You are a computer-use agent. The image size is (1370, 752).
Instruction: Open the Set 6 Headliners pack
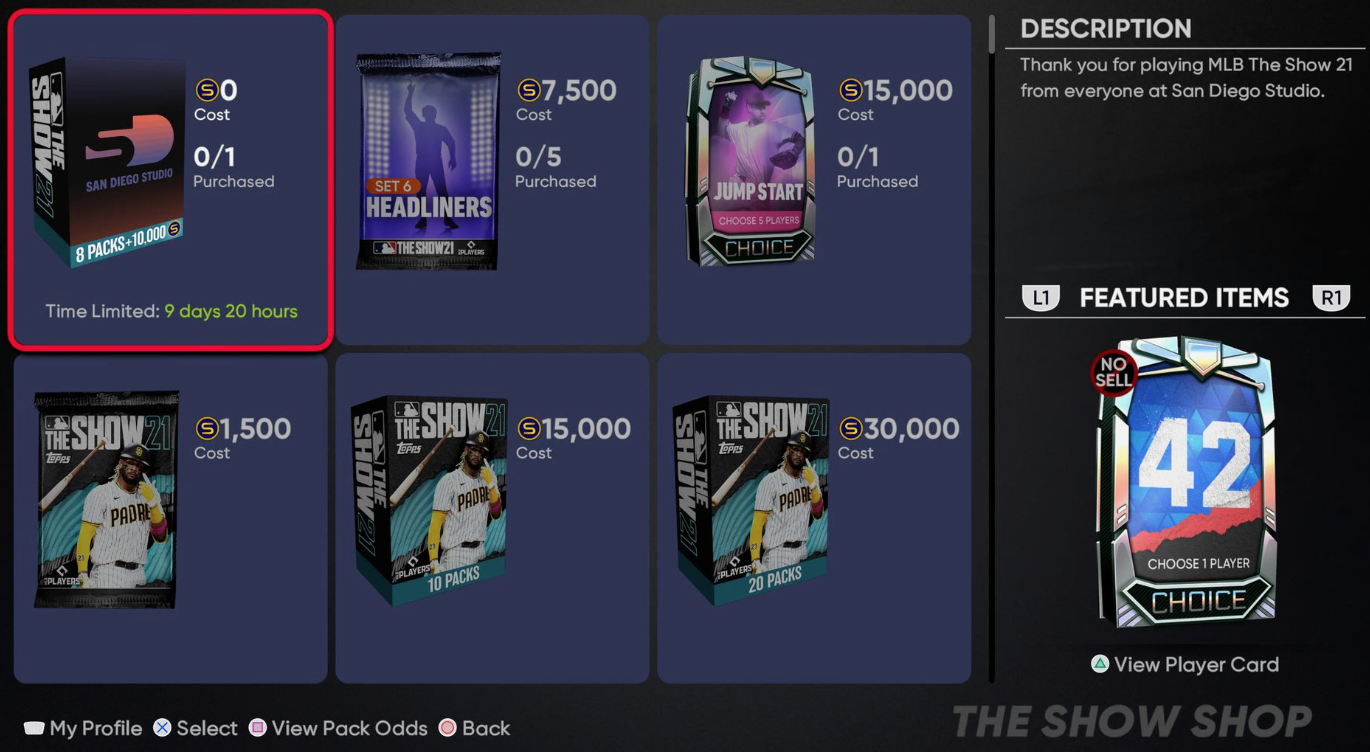[492, 180]
